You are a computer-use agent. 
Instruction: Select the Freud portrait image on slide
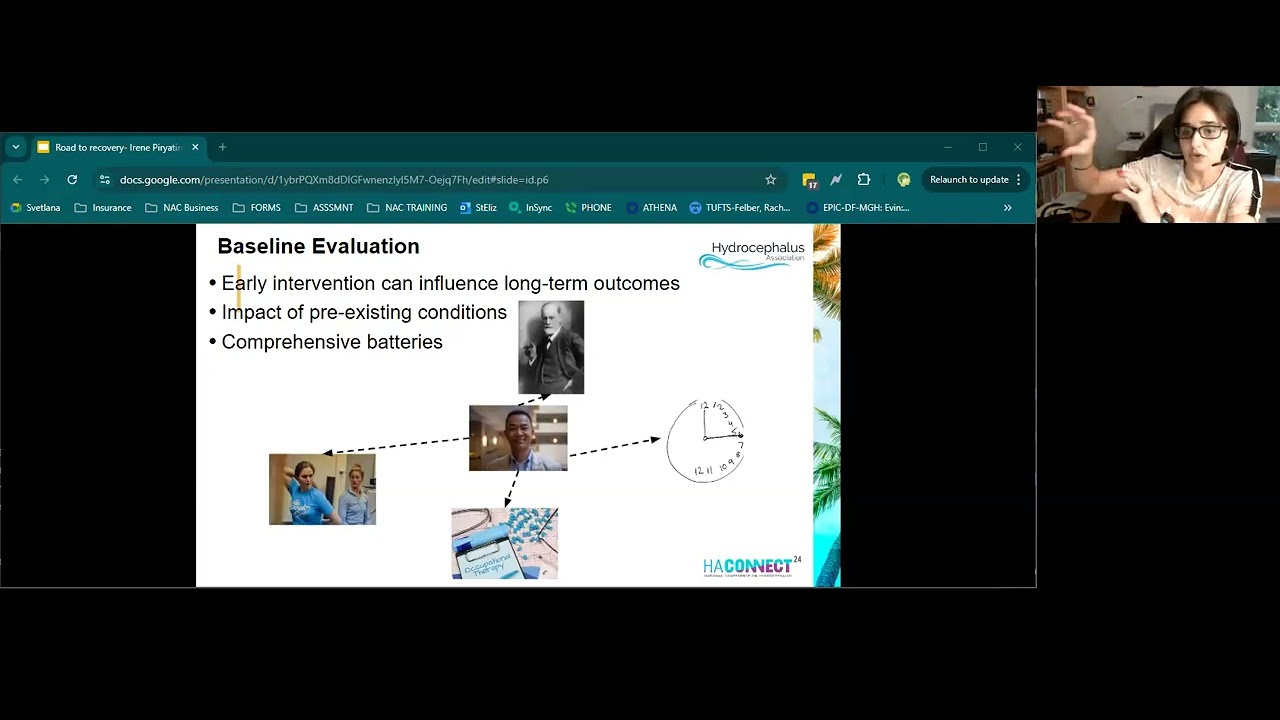551,347
